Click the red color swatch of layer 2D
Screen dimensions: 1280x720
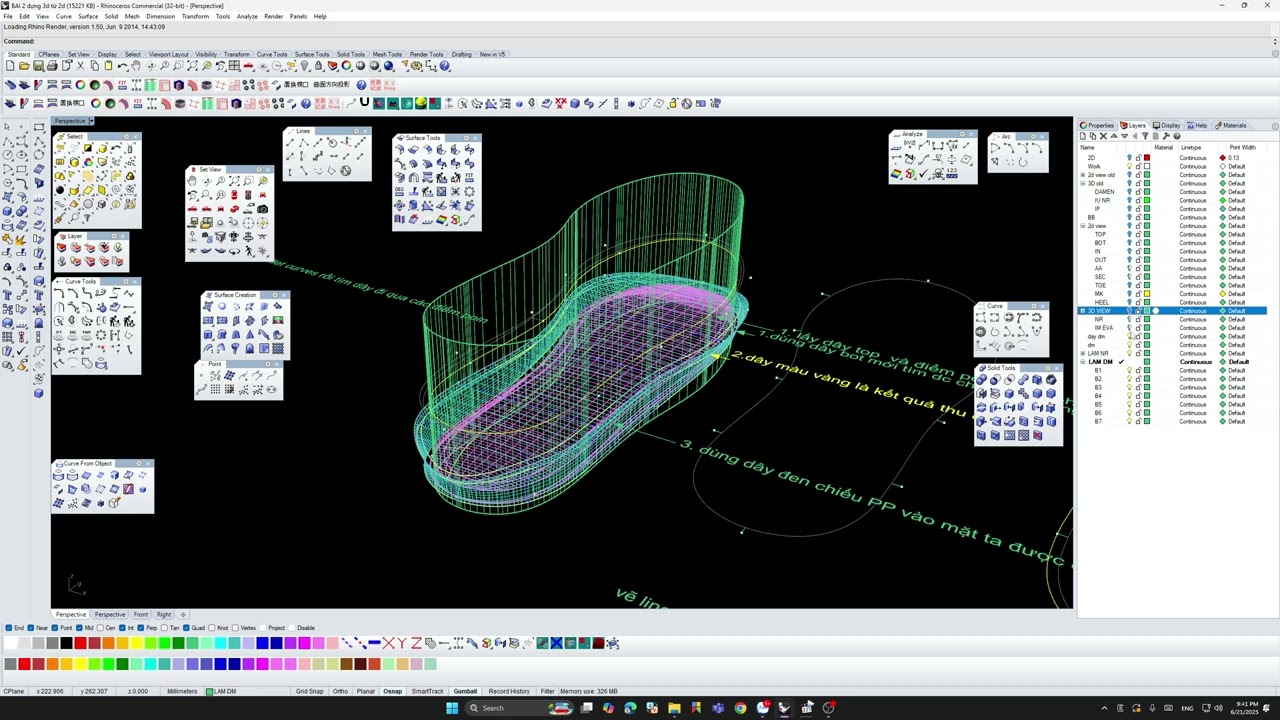click(x=1147, y=158)
